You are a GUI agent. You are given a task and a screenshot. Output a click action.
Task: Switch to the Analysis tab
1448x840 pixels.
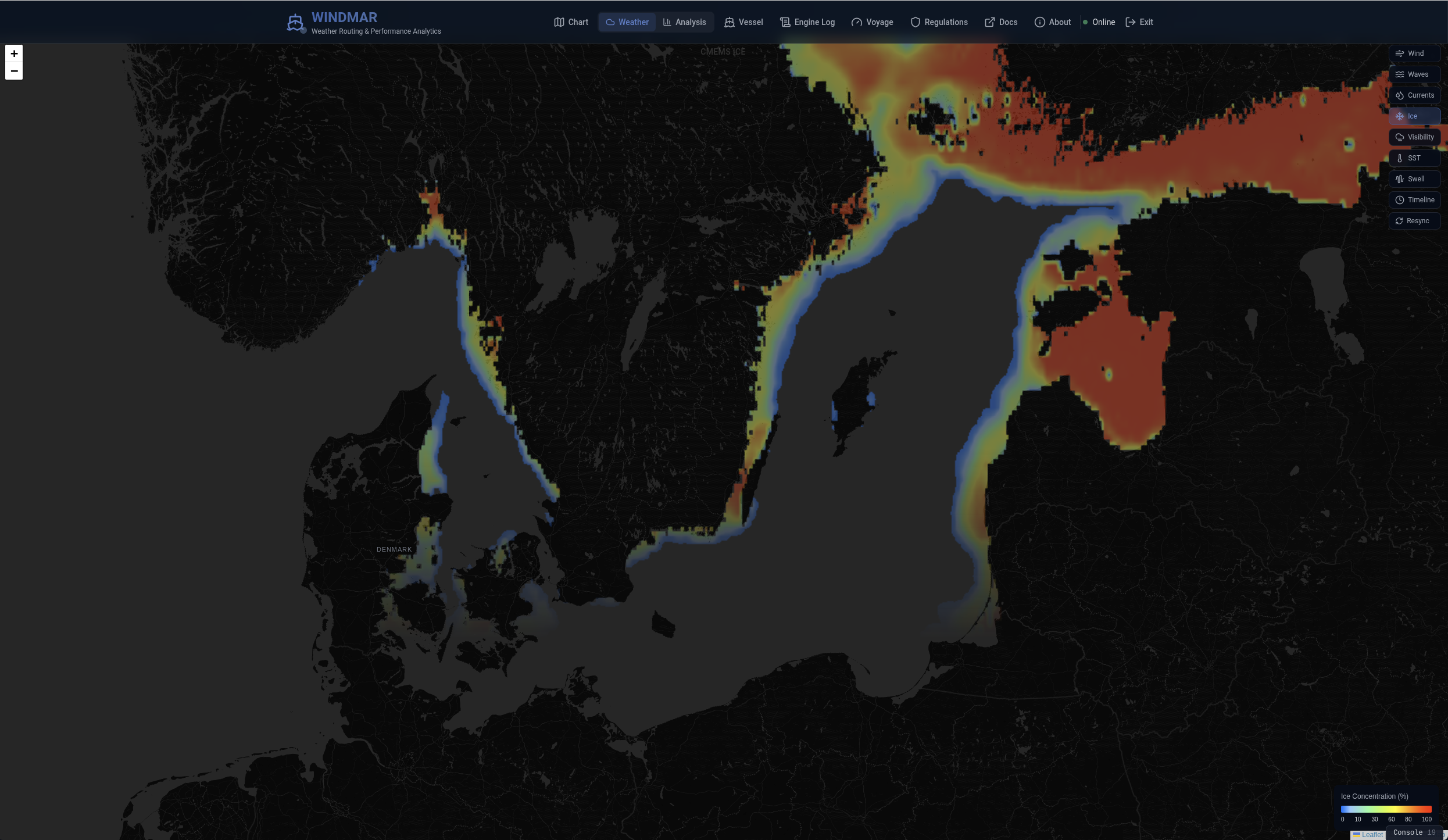pyautogui.click(x=684, y=22)
